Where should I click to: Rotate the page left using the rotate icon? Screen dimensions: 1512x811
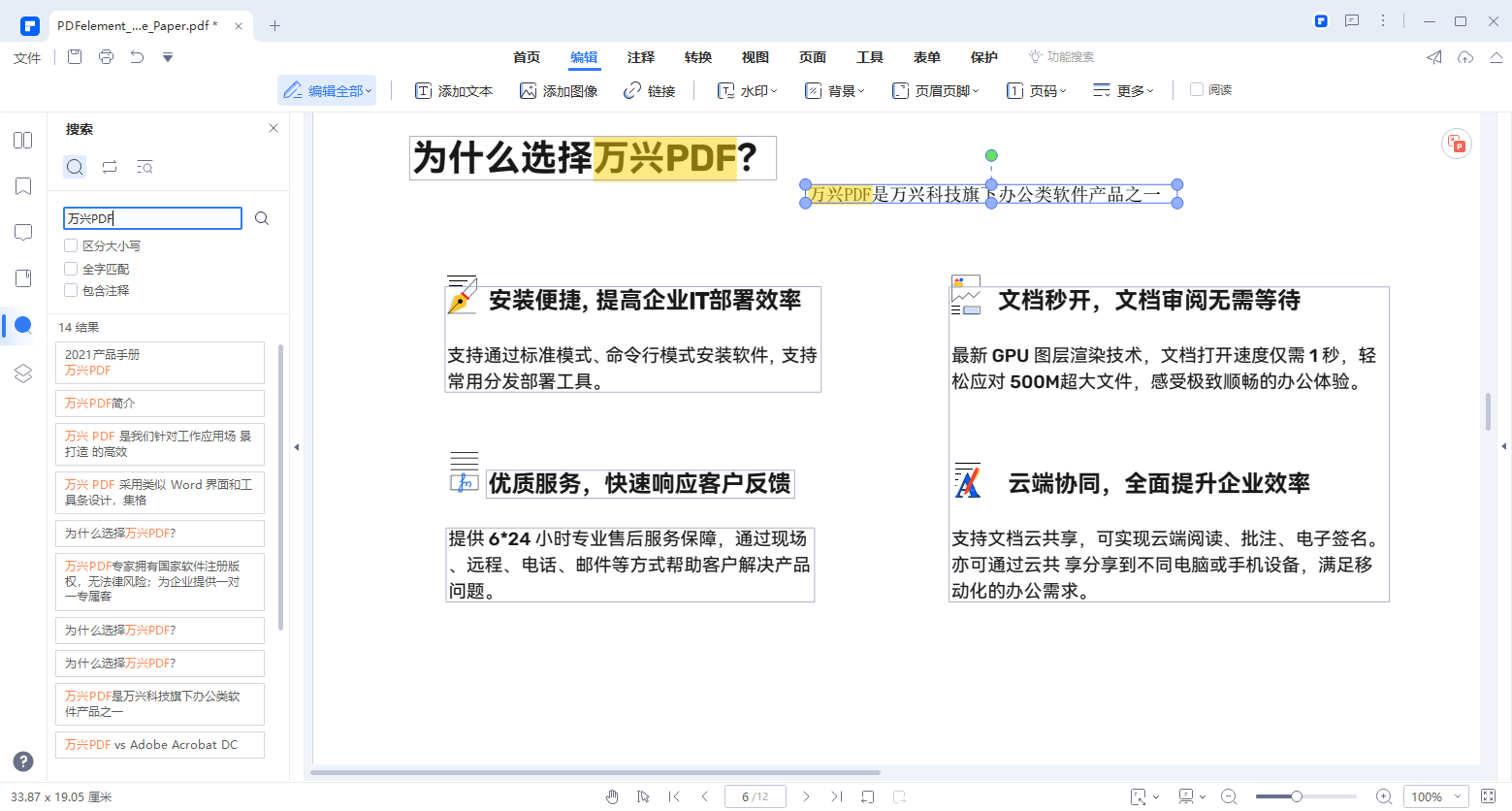click(x=868, y=795)
